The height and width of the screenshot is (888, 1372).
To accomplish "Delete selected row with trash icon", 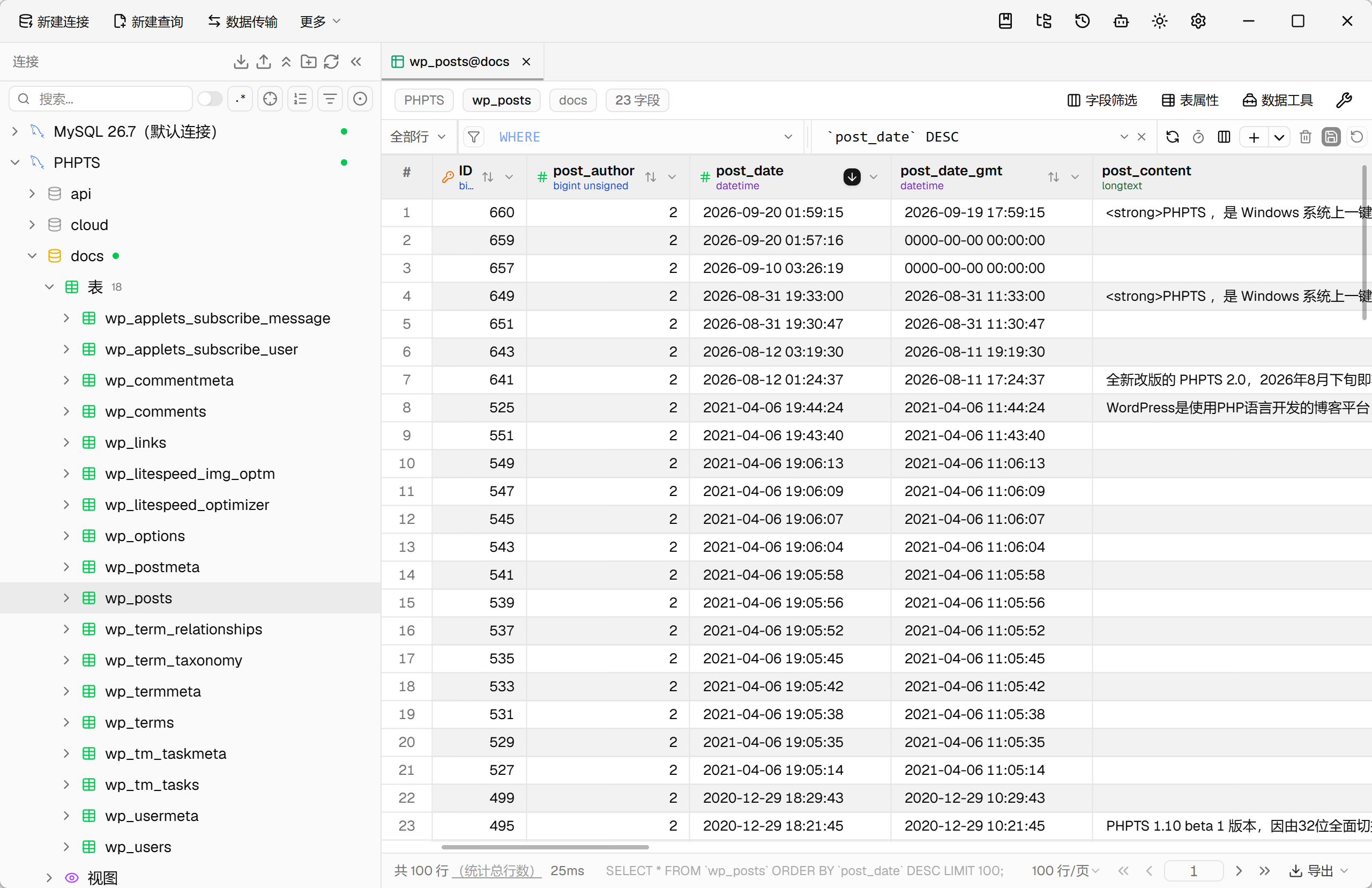I will [1305, 137].
